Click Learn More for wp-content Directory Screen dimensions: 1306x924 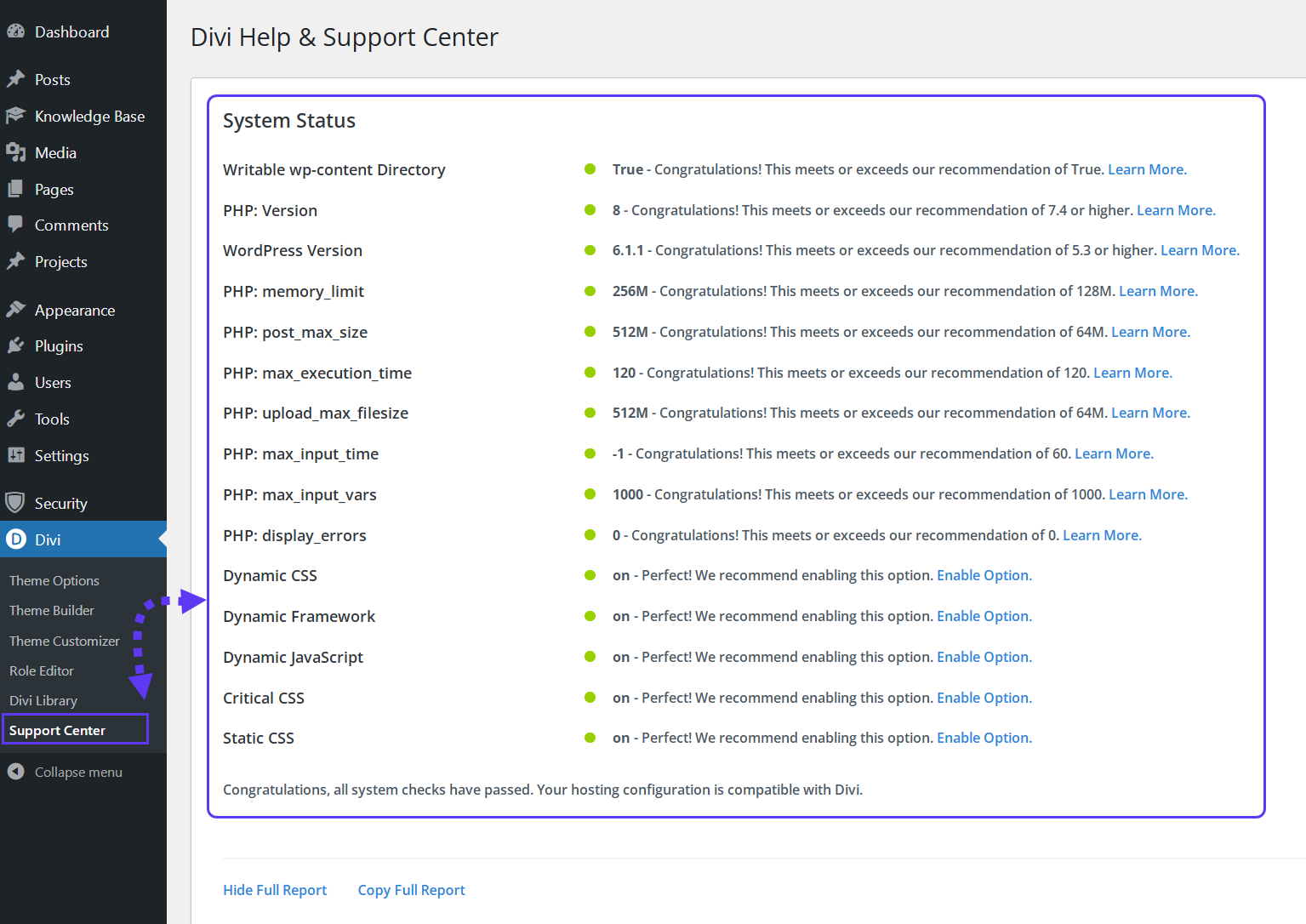pyautogui.click(x=1147, y=169)
